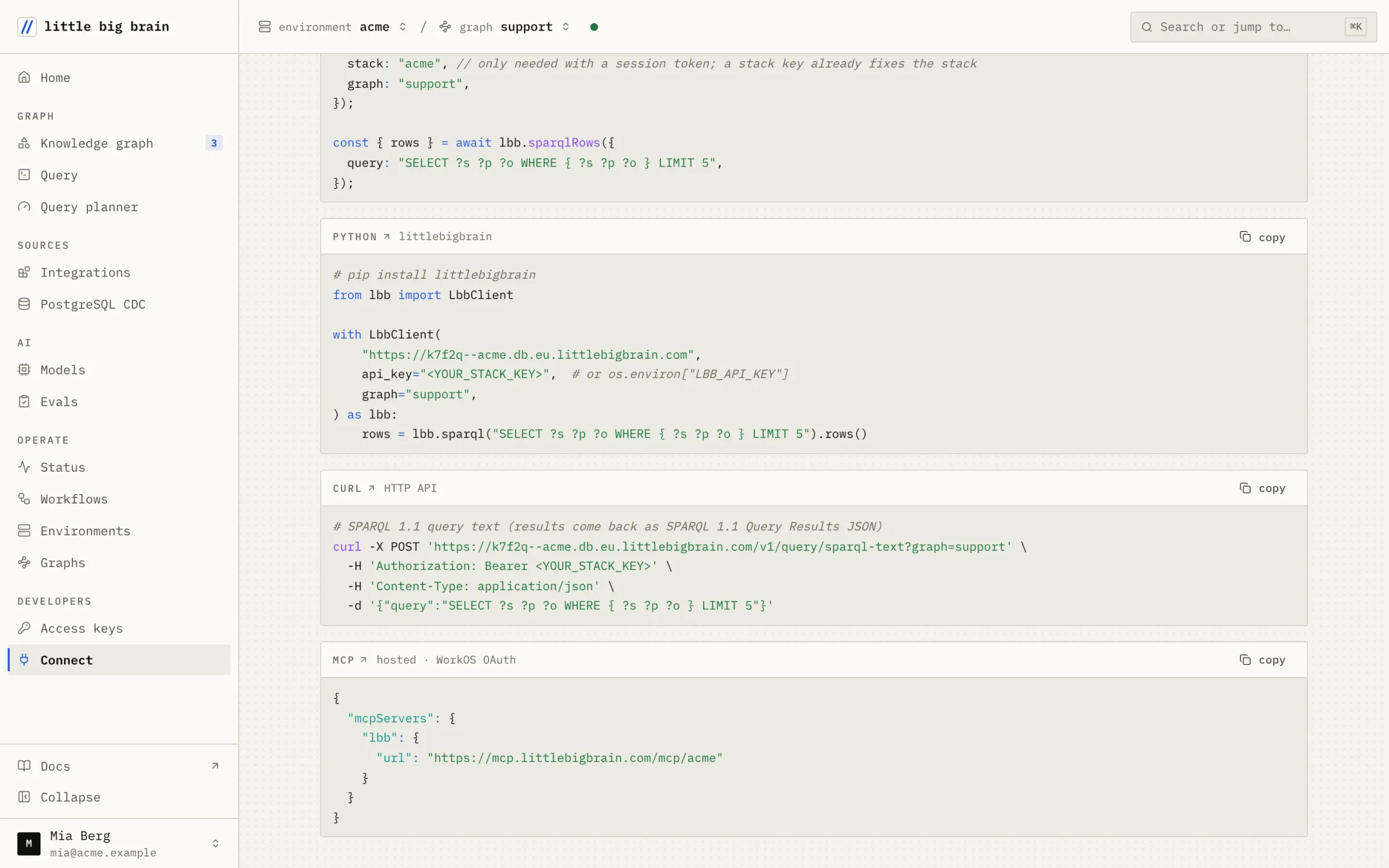Screen dimensions: 1389x868
Task: Click the green connection status dot
Action: [594, 27]
